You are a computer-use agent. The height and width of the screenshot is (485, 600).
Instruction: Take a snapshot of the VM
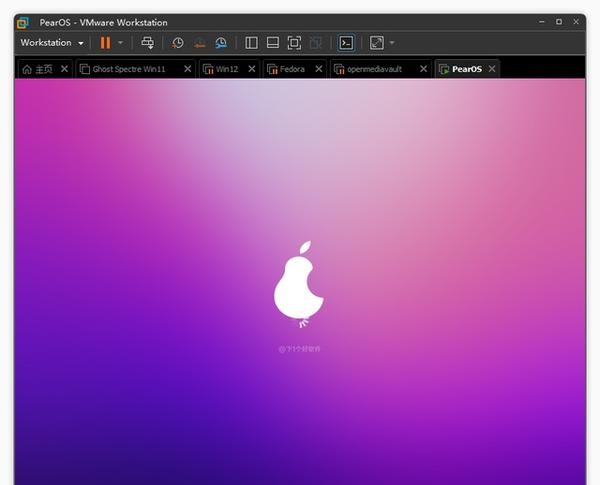[x=178, y=43]
